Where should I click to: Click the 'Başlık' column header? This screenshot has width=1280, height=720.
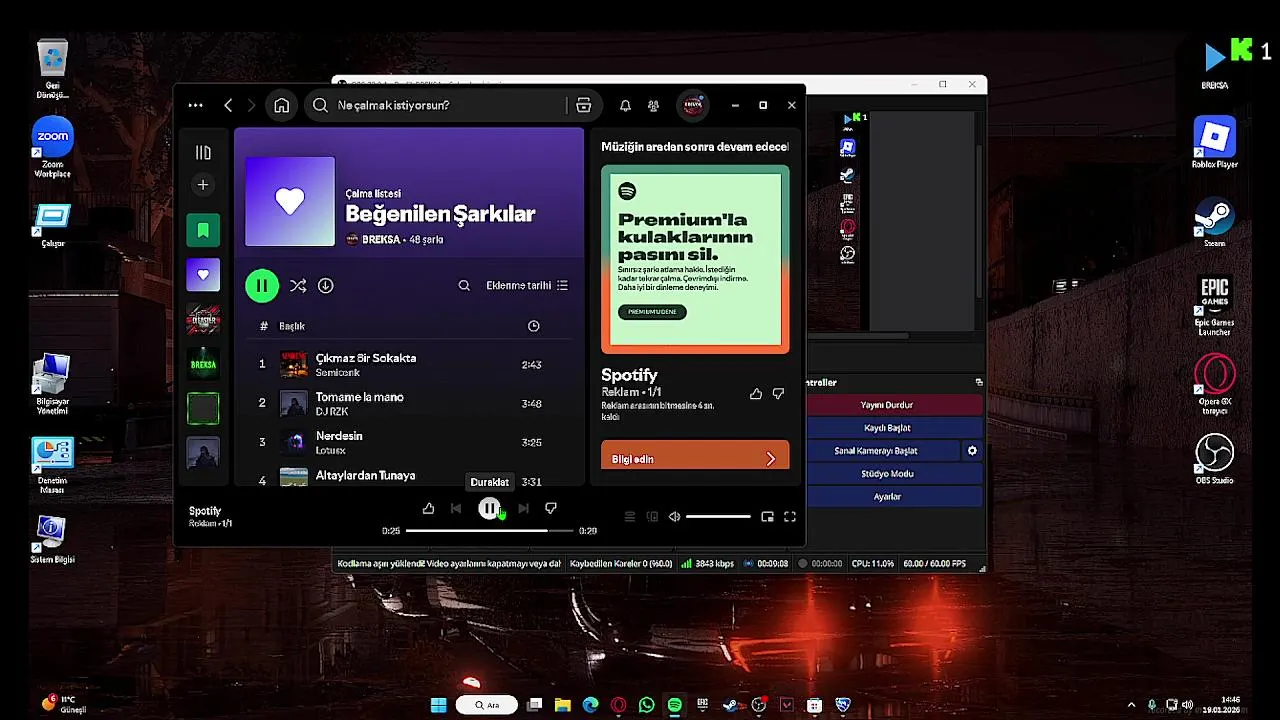pos(292,326)
